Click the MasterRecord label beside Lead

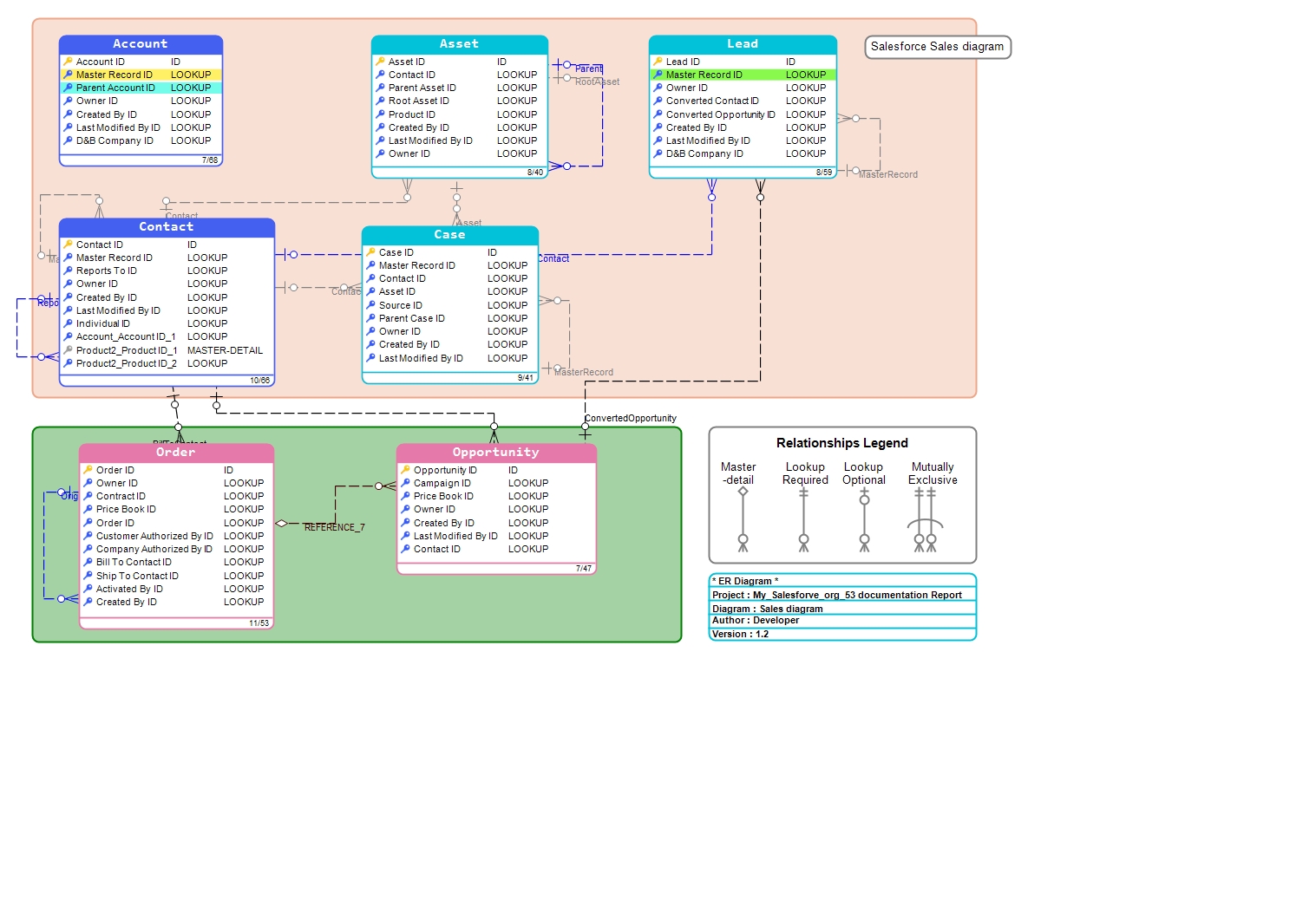pyautogui.click(x=888, y=174)
